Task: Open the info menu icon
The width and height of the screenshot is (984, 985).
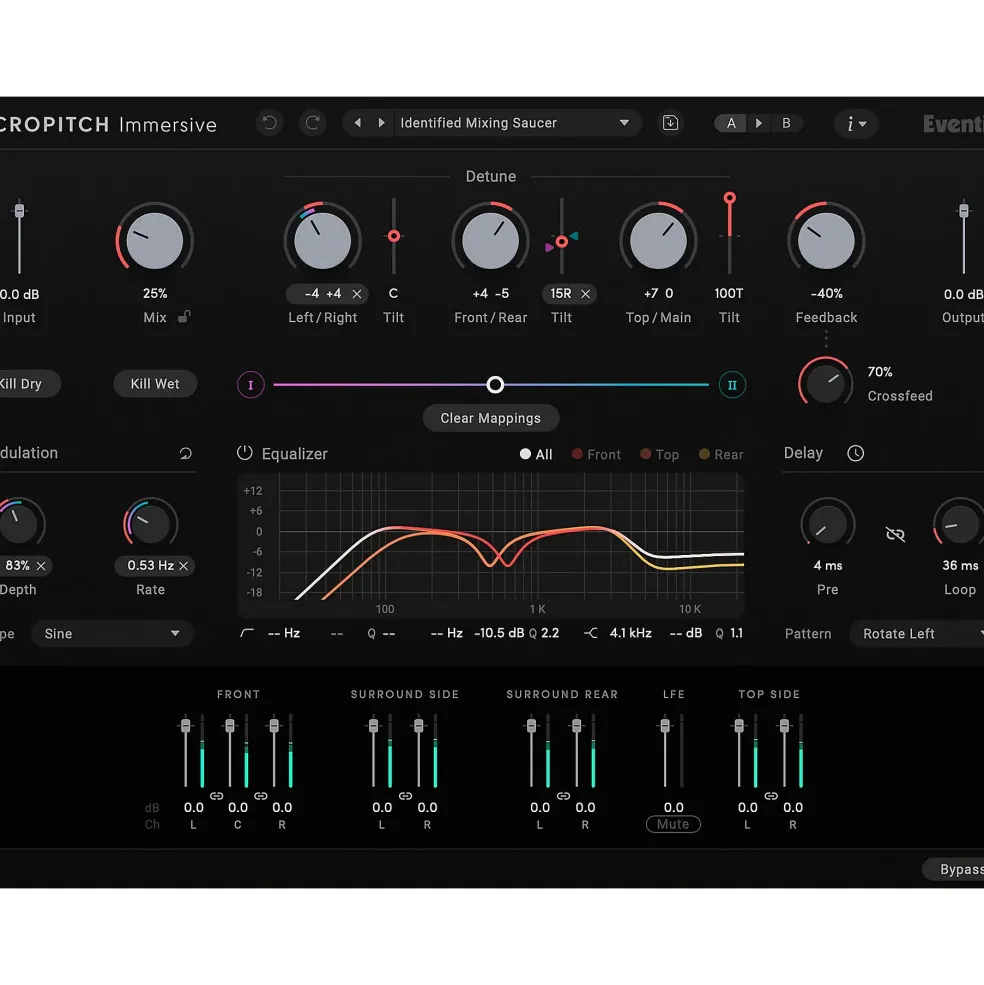Action: [856, 124]
